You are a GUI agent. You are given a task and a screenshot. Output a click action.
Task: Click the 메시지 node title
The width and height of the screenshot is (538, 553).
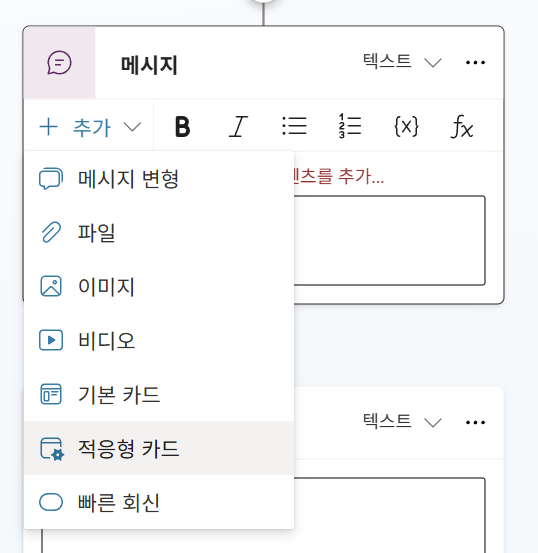tap(149, 65)
